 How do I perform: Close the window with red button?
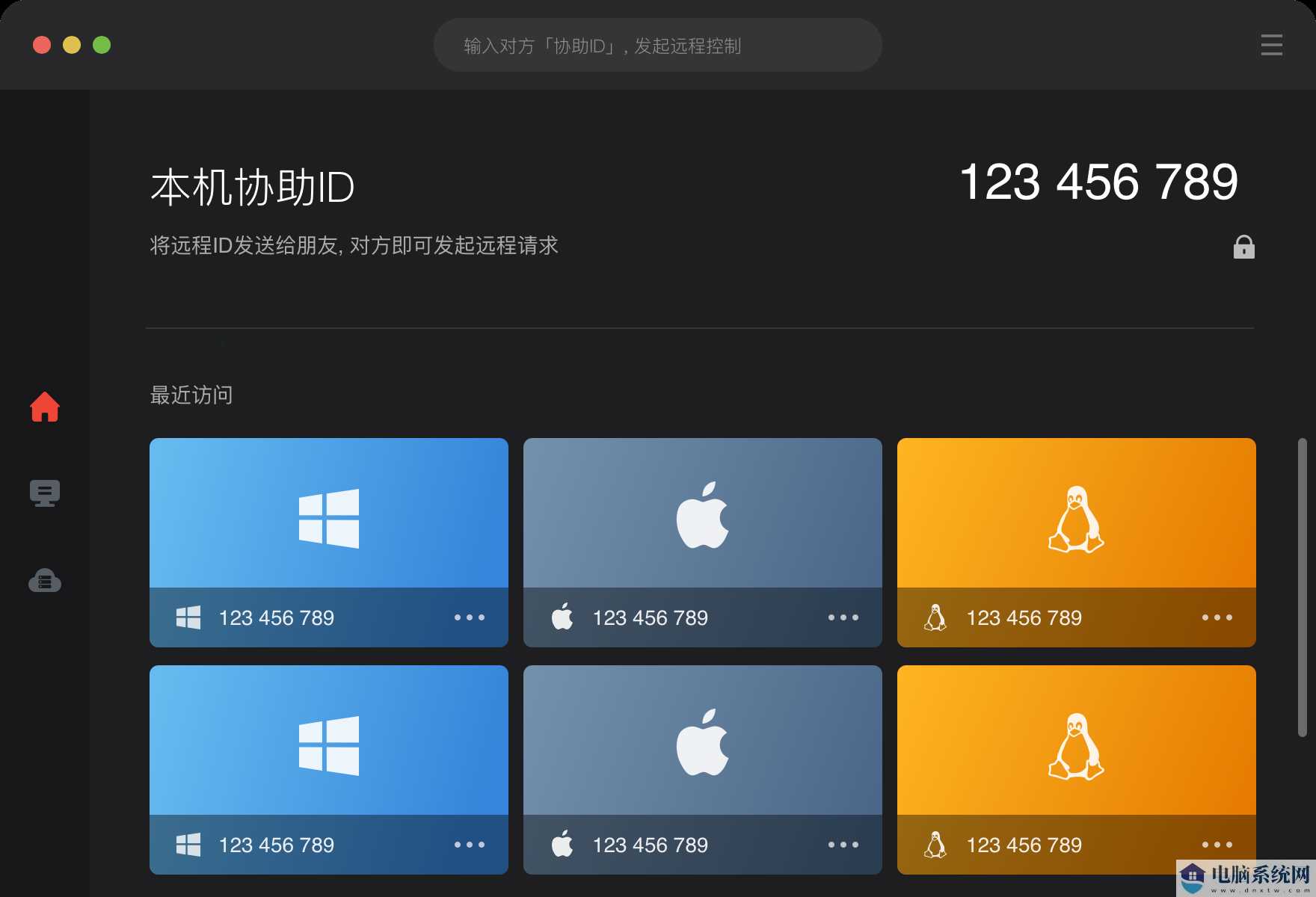42,45
